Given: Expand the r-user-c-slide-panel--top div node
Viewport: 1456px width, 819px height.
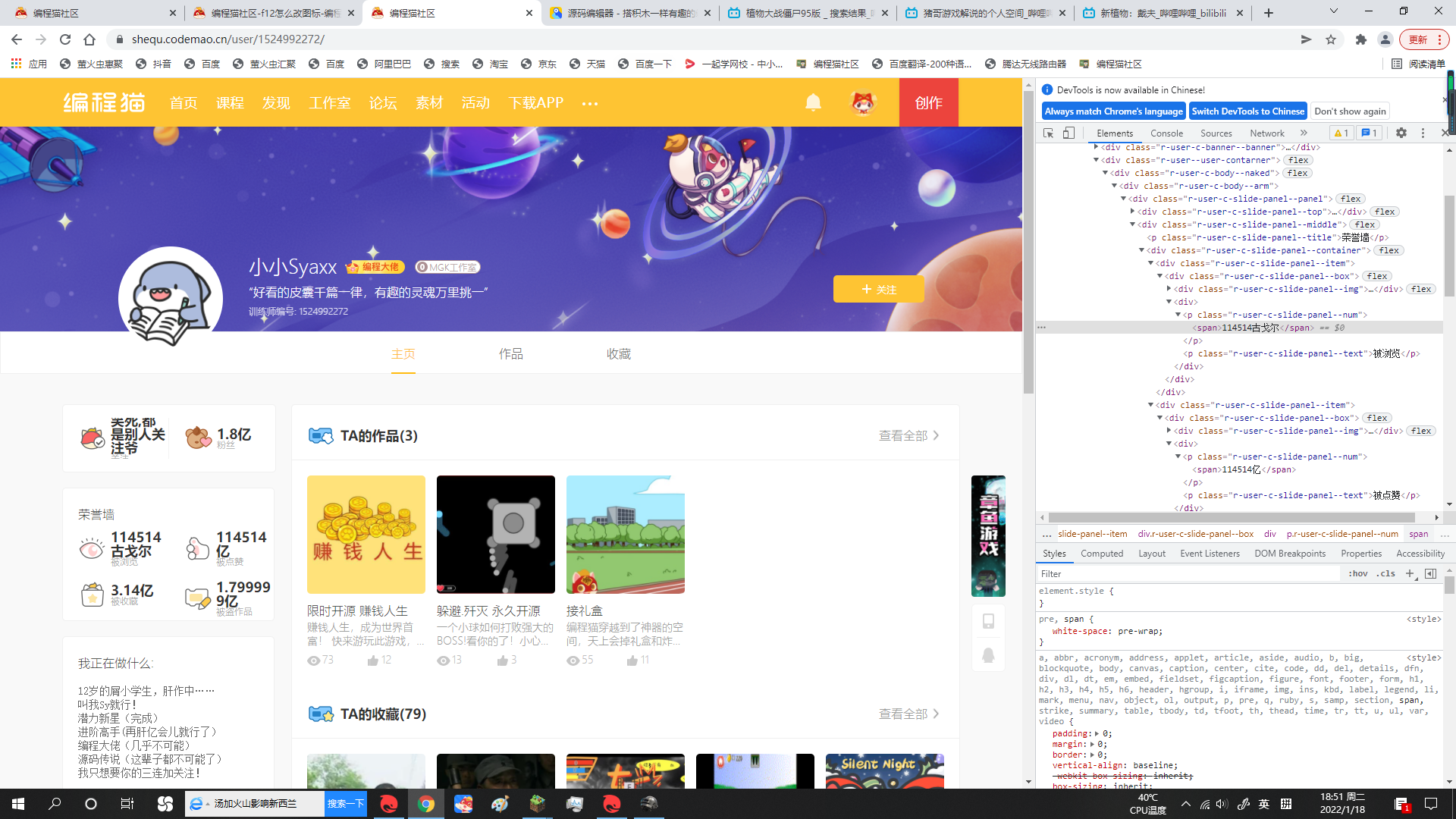Looking at the screenshot, I should (x=1132, y=212).
